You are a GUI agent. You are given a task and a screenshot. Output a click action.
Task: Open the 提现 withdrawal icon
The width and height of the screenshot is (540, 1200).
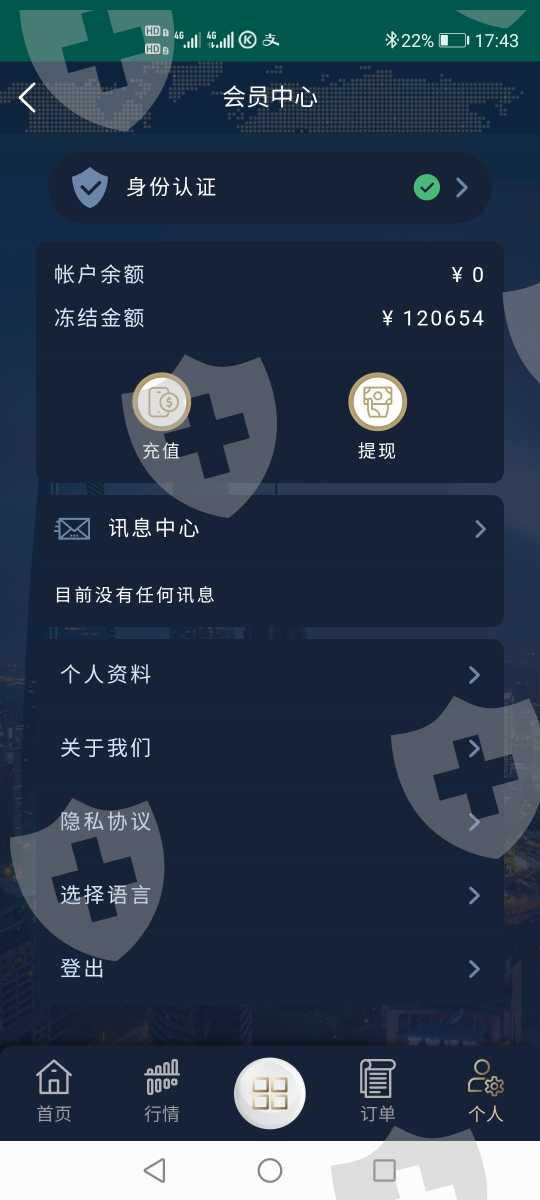click(x=377, y=402)
